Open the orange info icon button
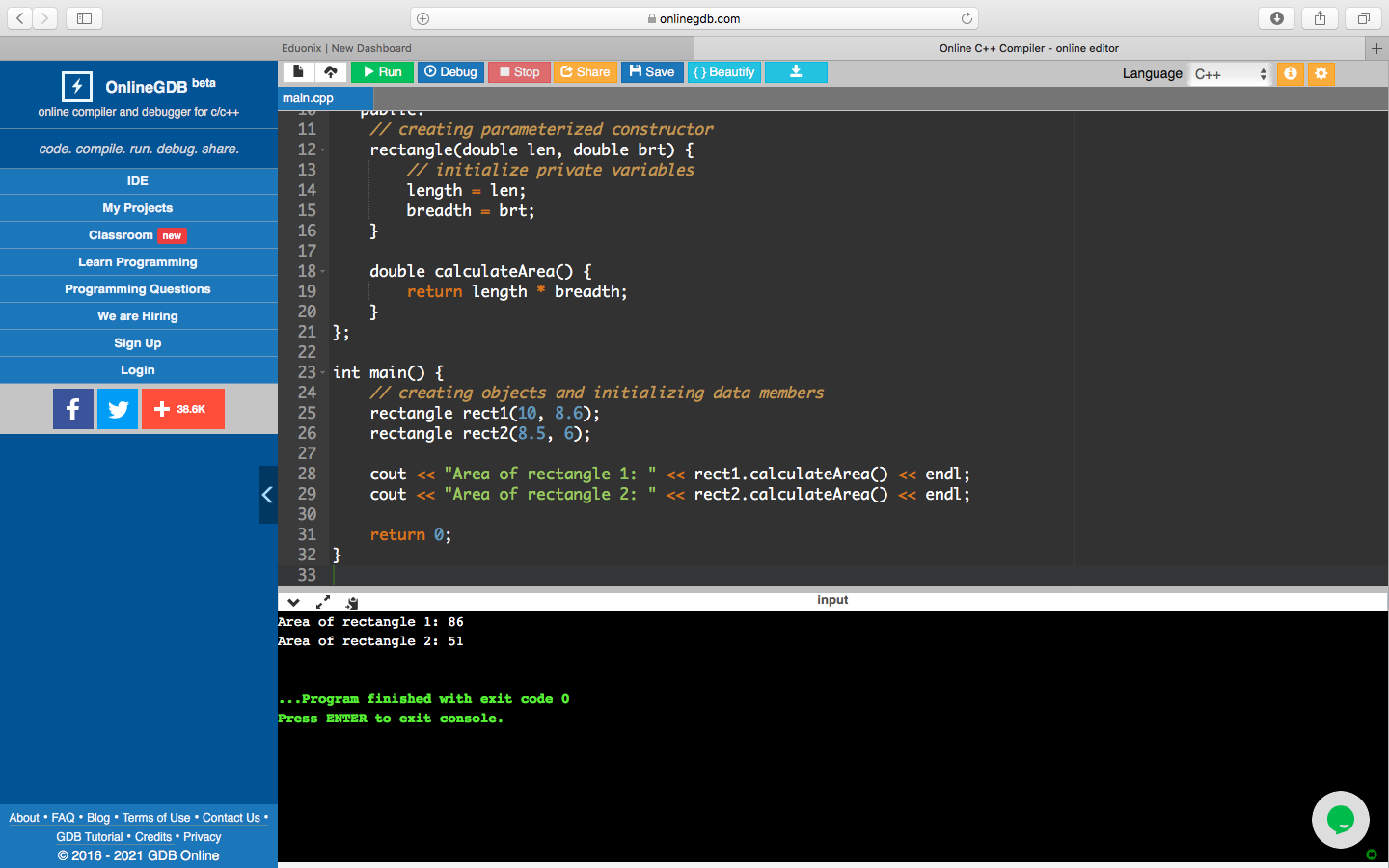 [1290, 73]
